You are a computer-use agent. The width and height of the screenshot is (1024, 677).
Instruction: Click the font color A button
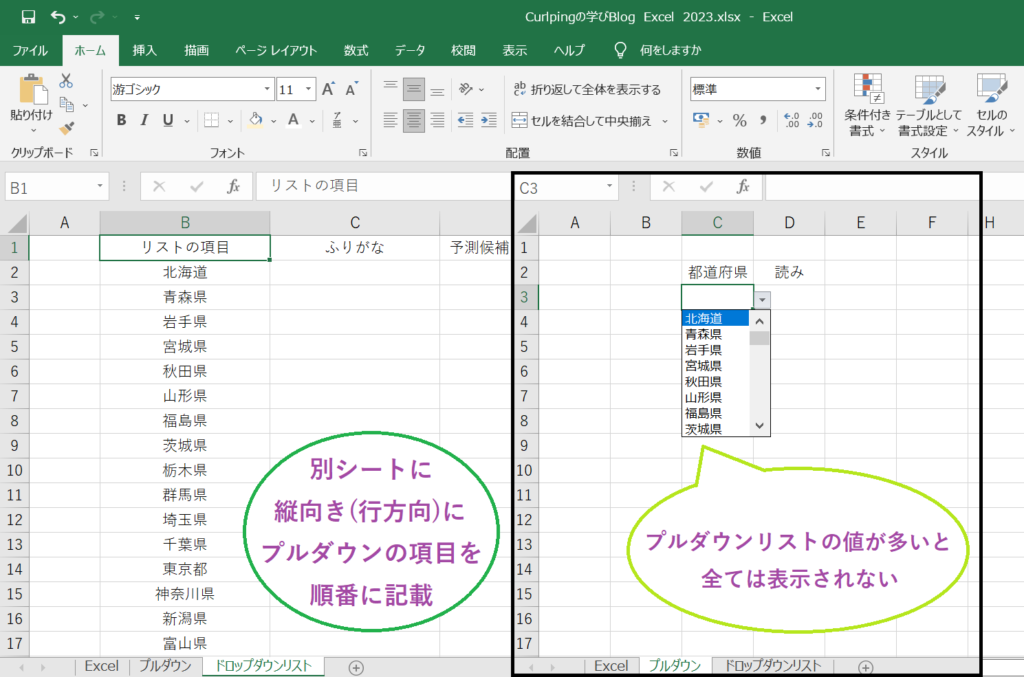pos(294,120)
